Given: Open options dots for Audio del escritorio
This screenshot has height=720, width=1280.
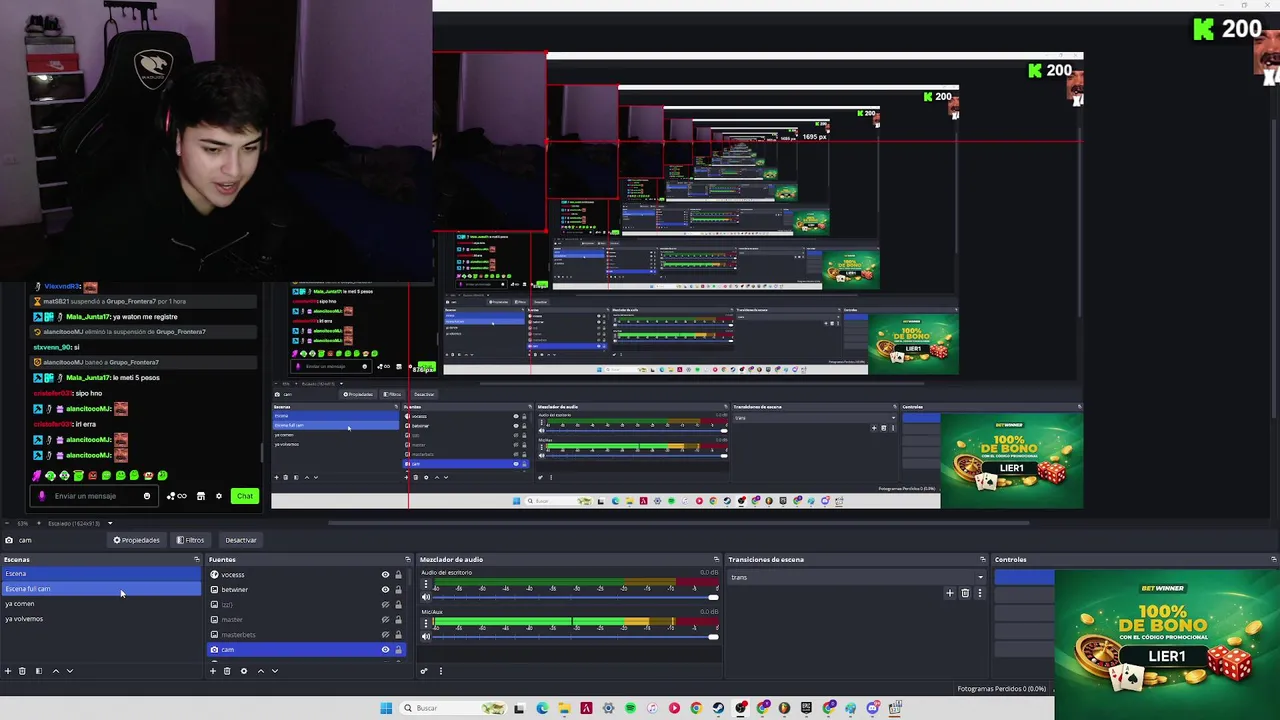Looking at the screenshot, I should click(426, 583).
